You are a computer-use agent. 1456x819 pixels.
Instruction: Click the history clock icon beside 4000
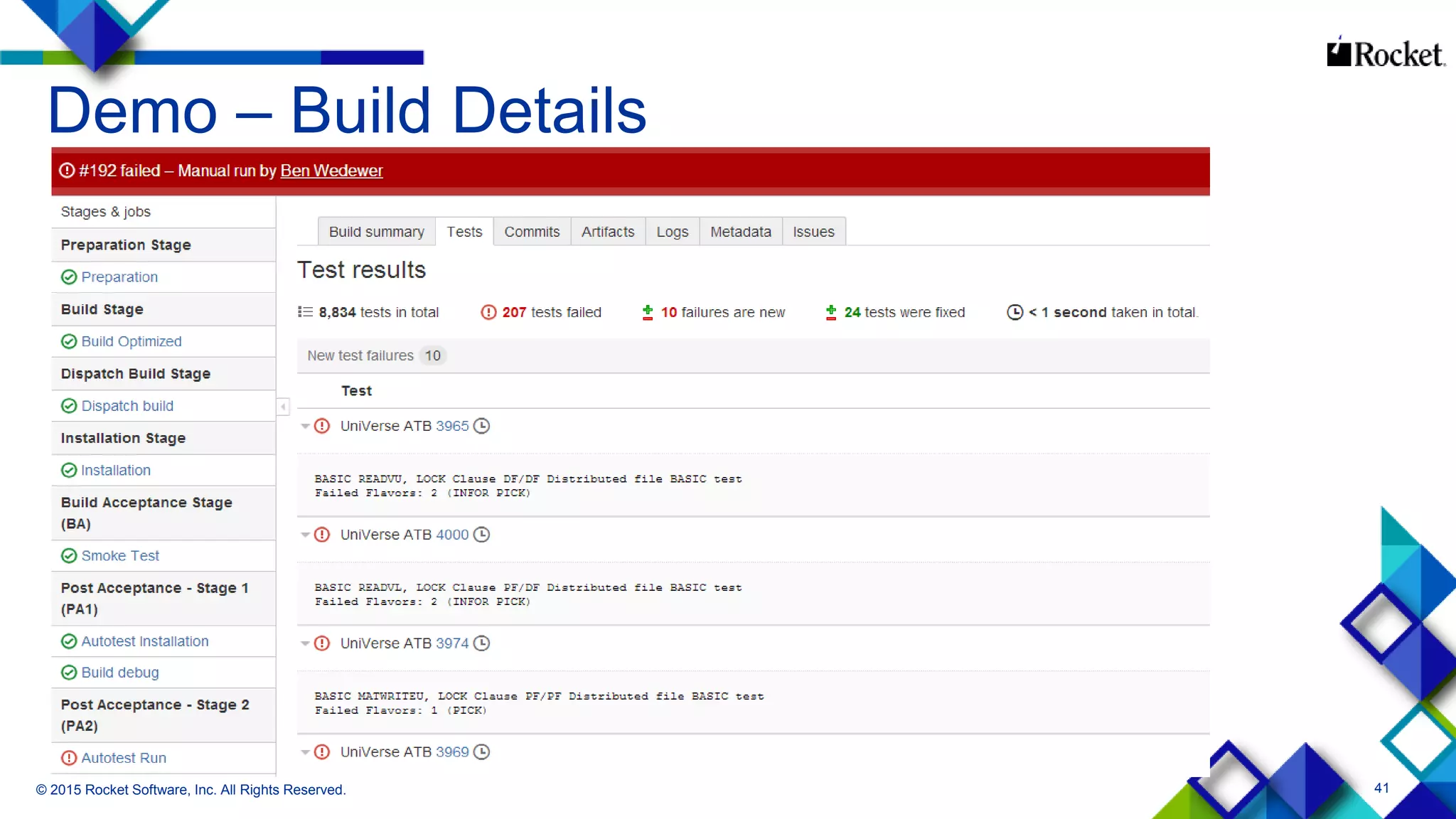[482, 535]
